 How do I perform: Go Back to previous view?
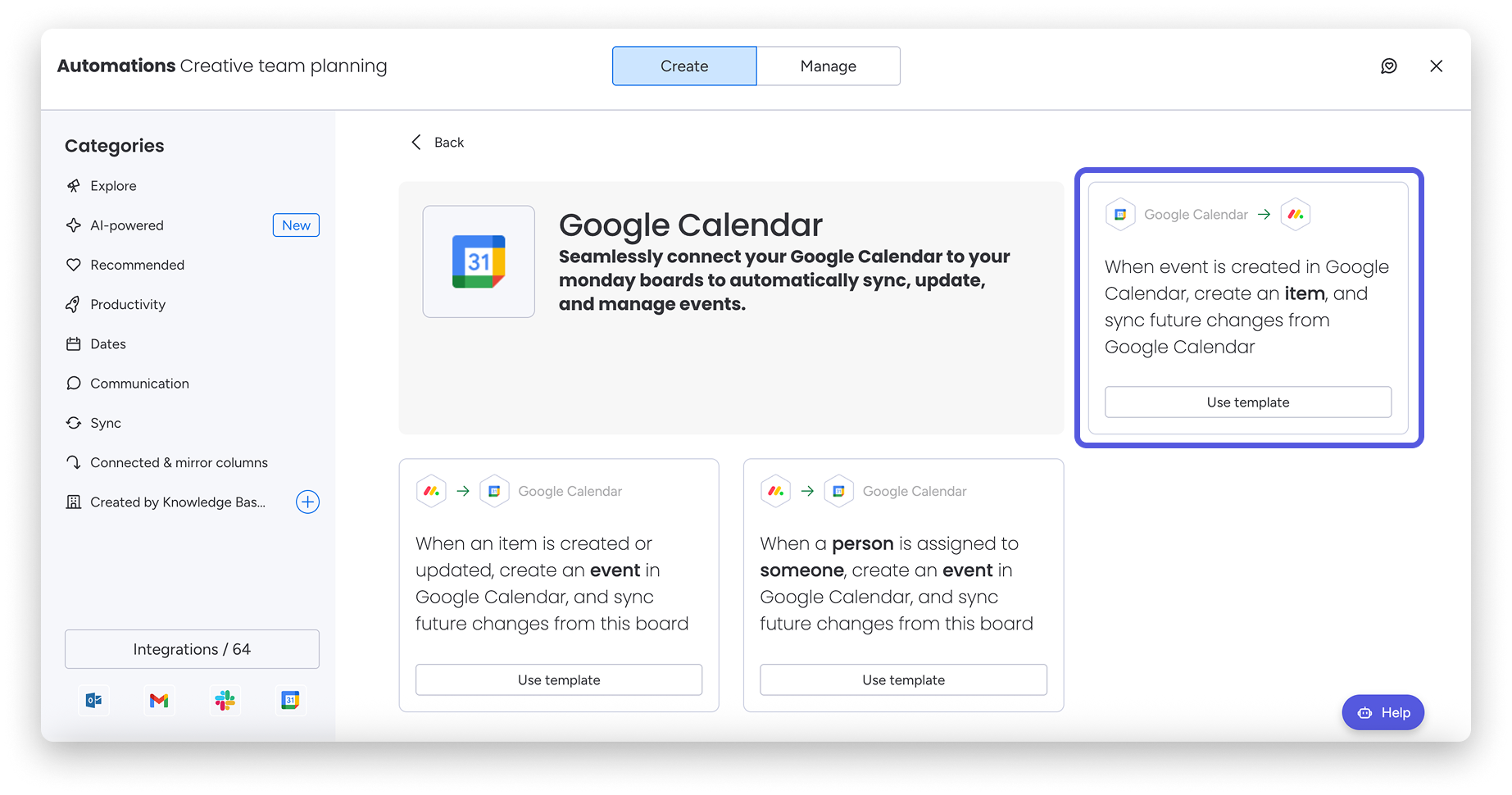point(438,142)
